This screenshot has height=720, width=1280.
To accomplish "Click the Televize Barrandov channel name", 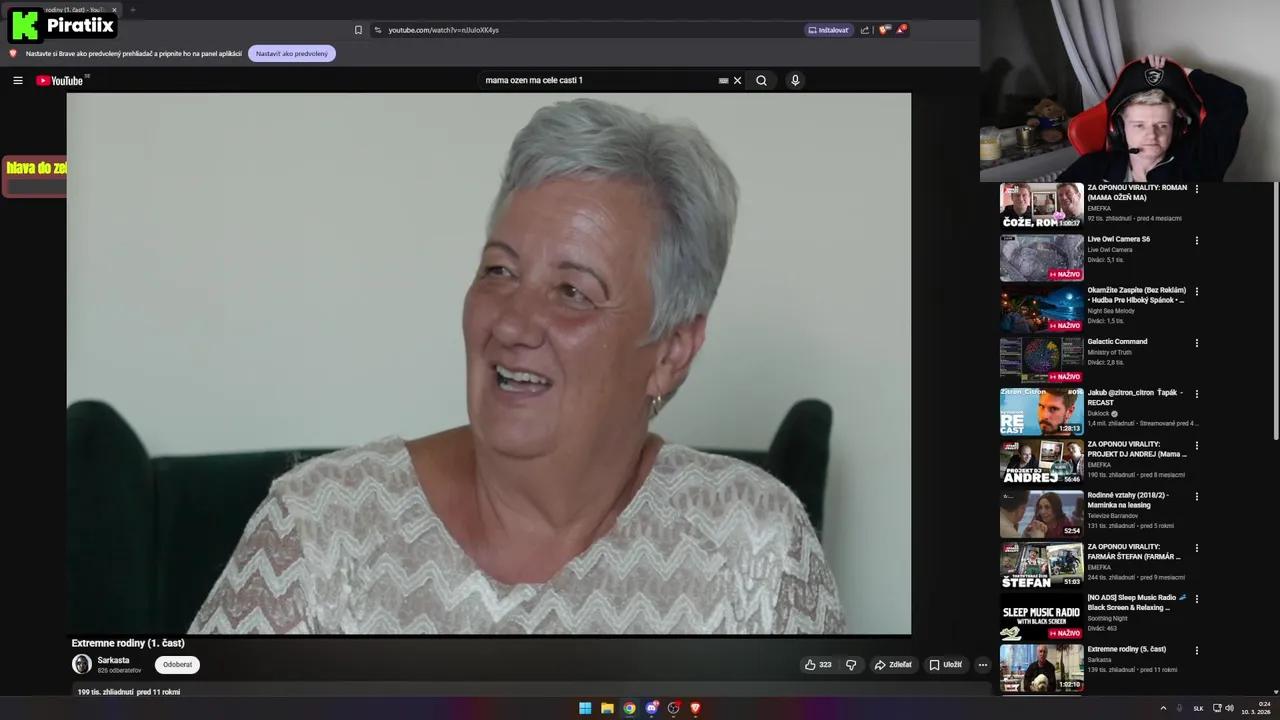I will (x=1113, y=516).
